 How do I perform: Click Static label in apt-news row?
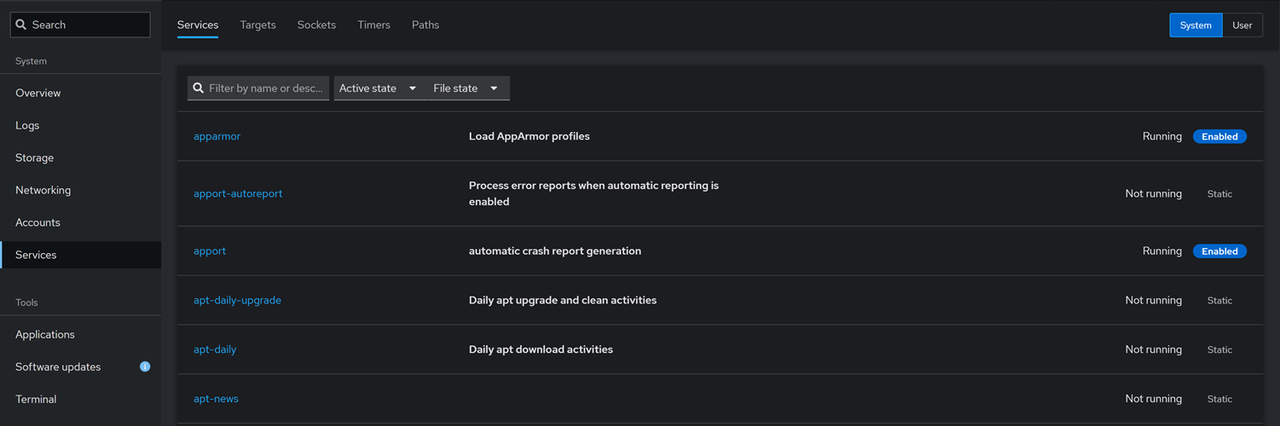[1220, 399]
